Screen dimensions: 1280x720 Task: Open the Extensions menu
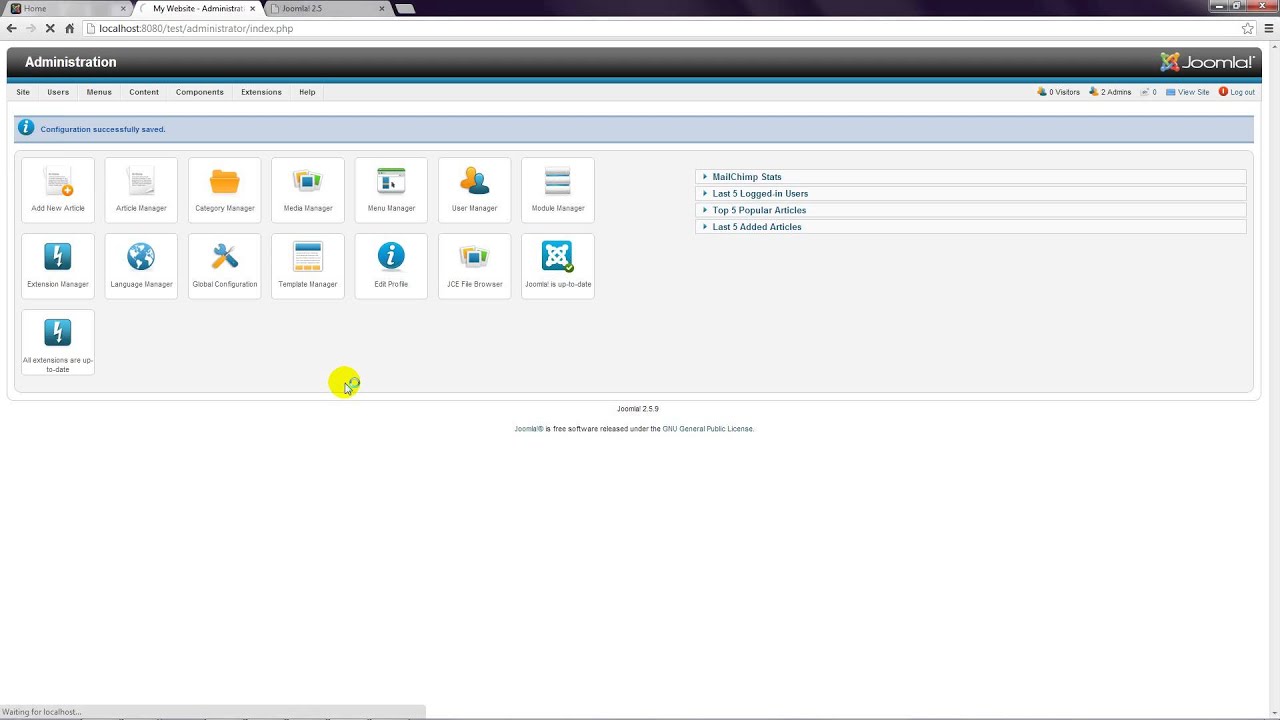pyautogui.click(x=261, y=92)
